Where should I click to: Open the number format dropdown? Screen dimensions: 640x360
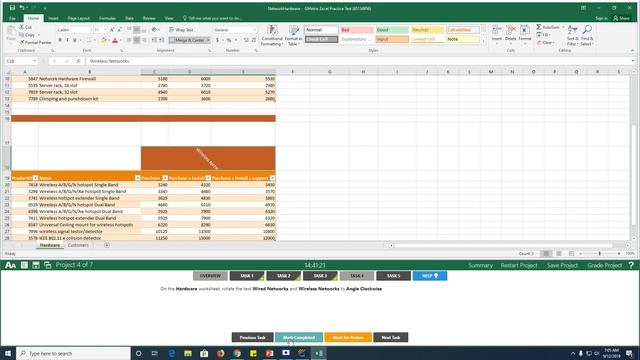[x=255, y=30]
